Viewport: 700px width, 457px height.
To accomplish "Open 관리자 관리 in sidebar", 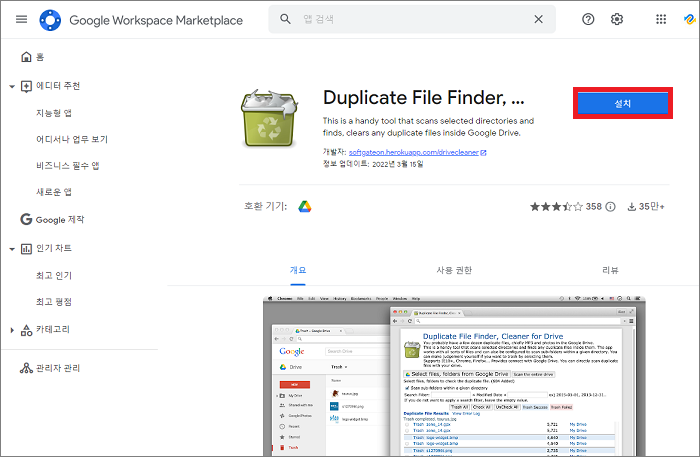I will tap(58, 368).
